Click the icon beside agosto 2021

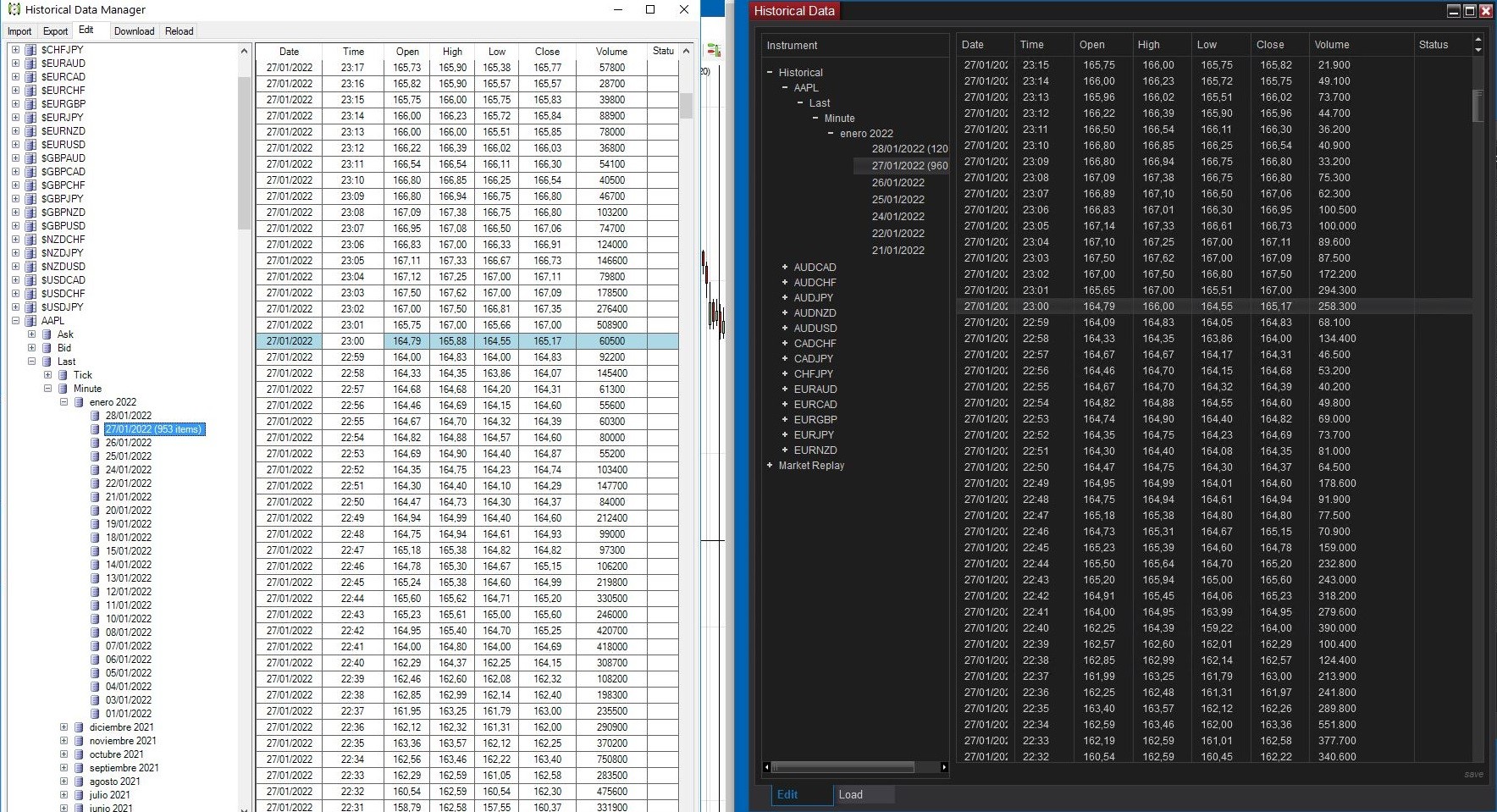tap(79, 782)
